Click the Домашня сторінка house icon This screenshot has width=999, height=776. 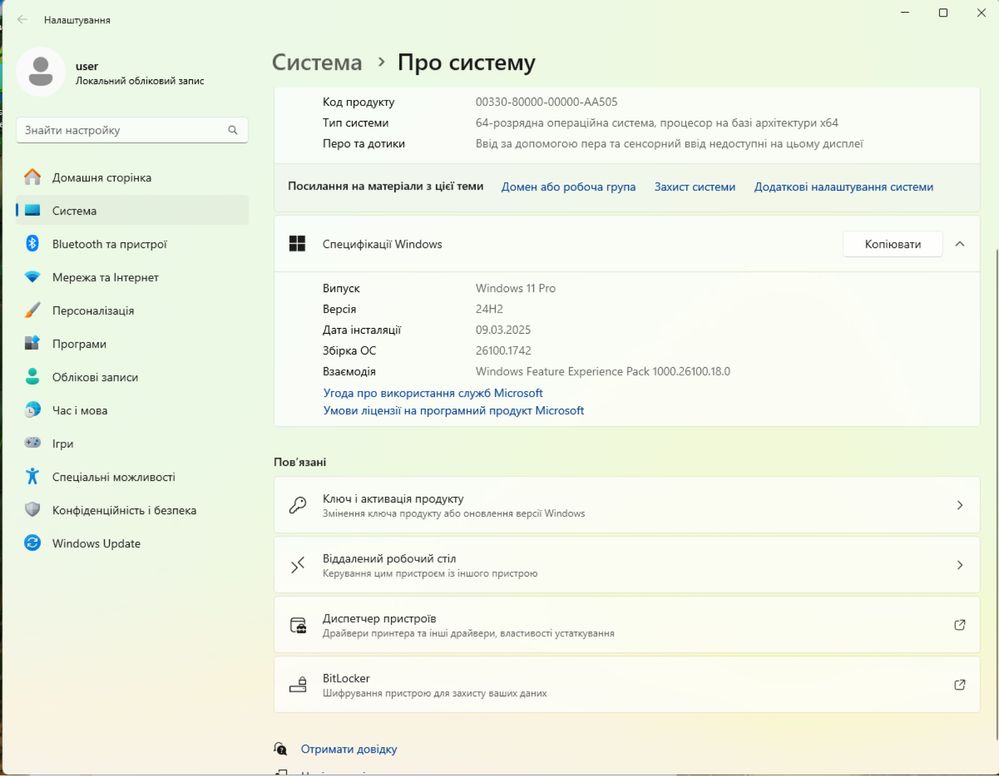pyautogui.click(x=32, y=177)
